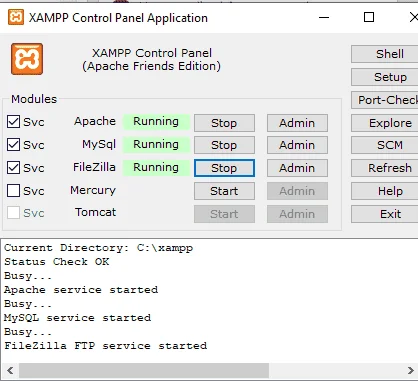Click the disabled Tomcat Svc checkbox

[13, 213]
